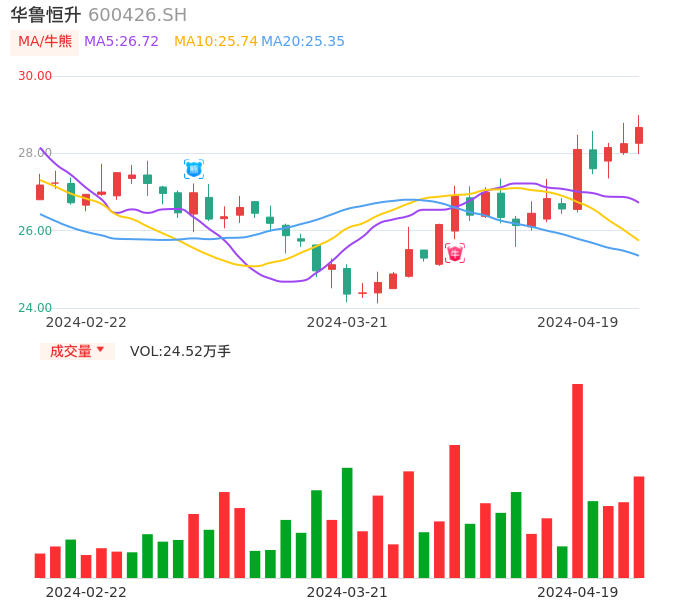Click the 28.00 price axis label
The height and width of the screenshot is (606, 686).
[35, 153]
